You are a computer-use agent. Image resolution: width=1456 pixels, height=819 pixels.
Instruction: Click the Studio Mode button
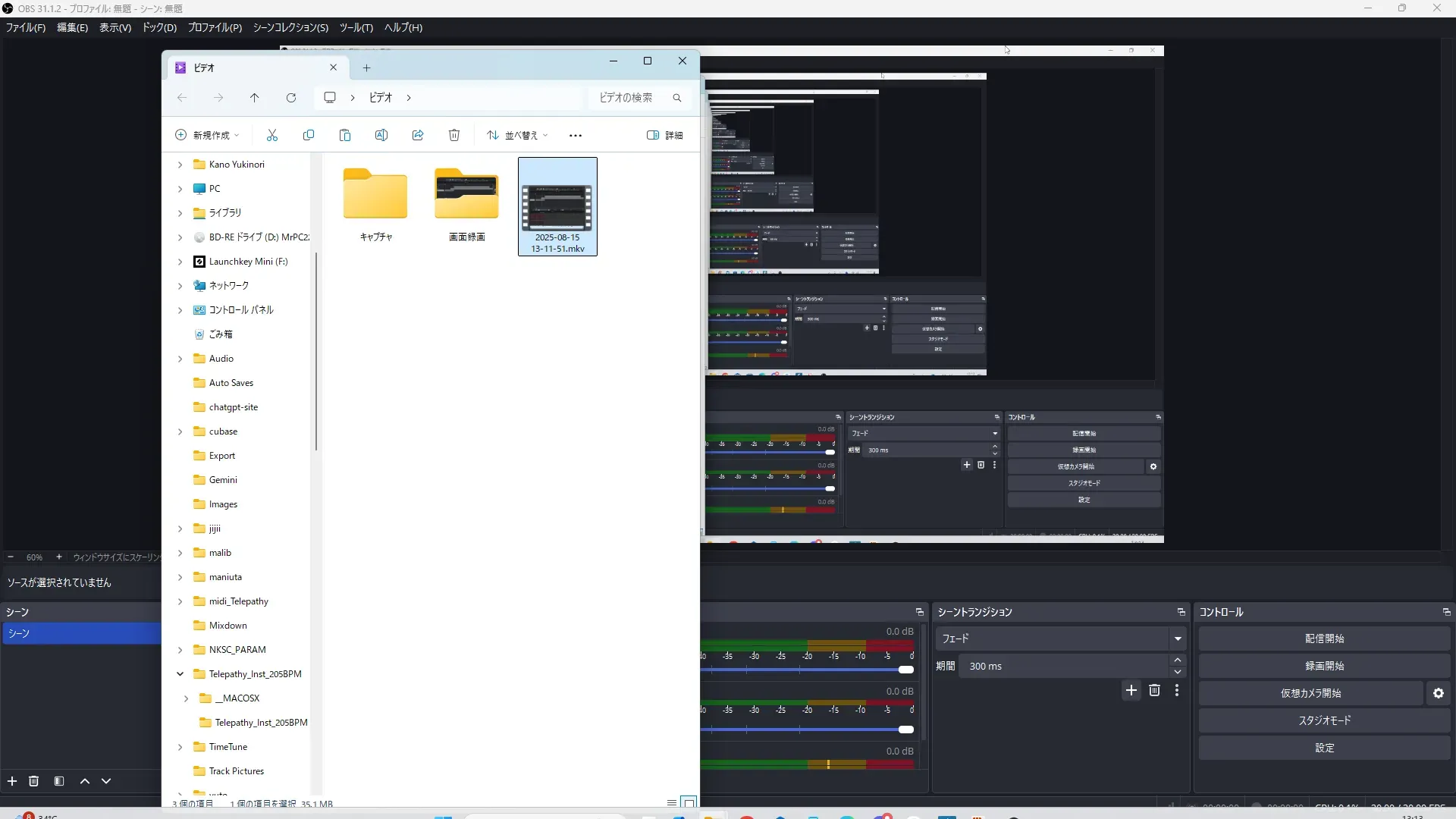point(1324,720)
